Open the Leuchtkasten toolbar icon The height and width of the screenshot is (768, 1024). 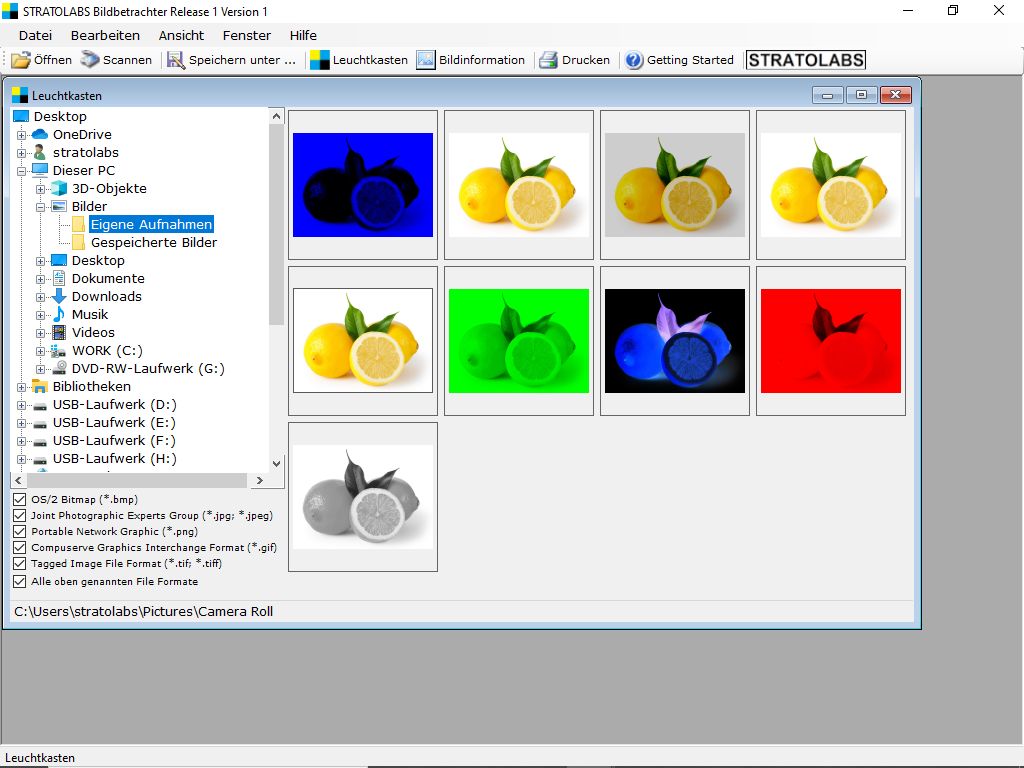319,60
